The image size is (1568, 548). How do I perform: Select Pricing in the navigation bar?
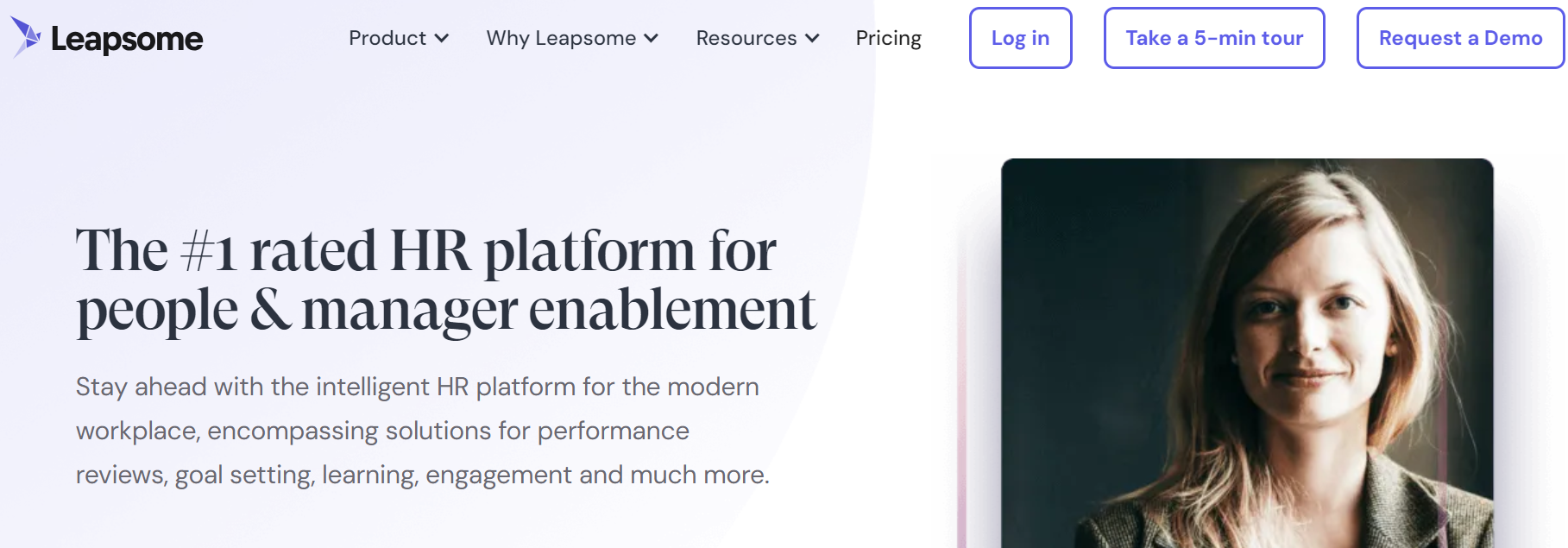[x=888, y=38]
